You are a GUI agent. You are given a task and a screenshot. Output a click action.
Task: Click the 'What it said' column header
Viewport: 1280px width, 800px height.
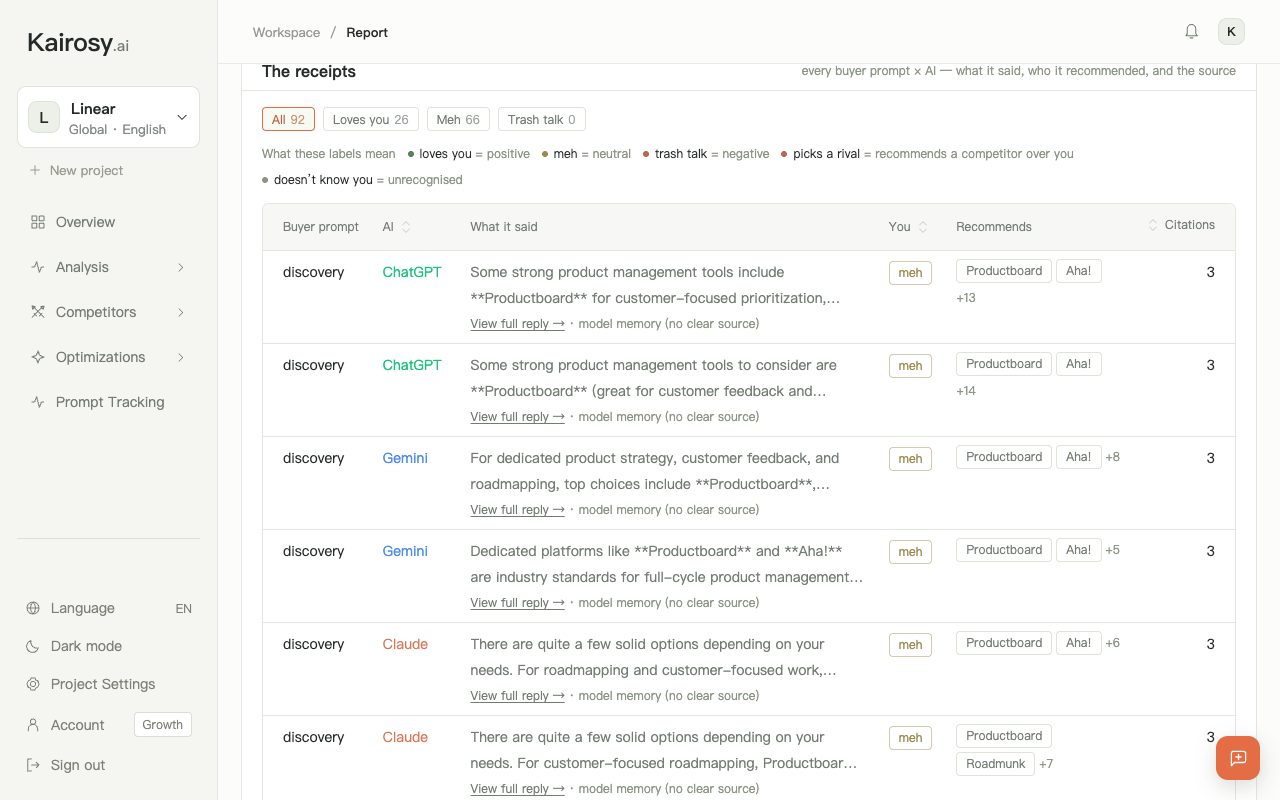pos(504,227)
